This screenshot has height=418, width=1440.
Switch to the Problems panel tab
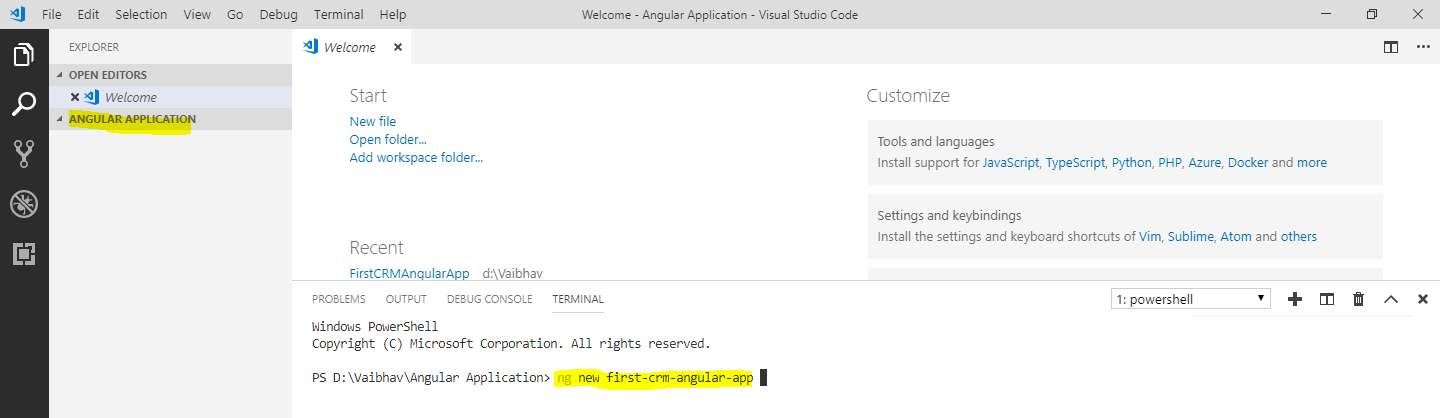(338, 299)
